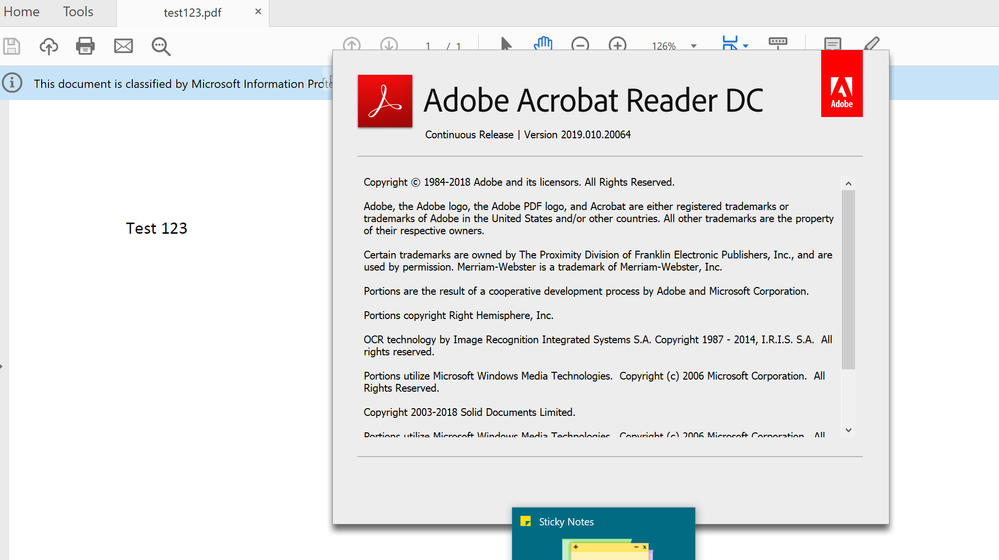
Task: Click the Sticky Notes window title
Action: pyautogui.click(x=566, y=522)
